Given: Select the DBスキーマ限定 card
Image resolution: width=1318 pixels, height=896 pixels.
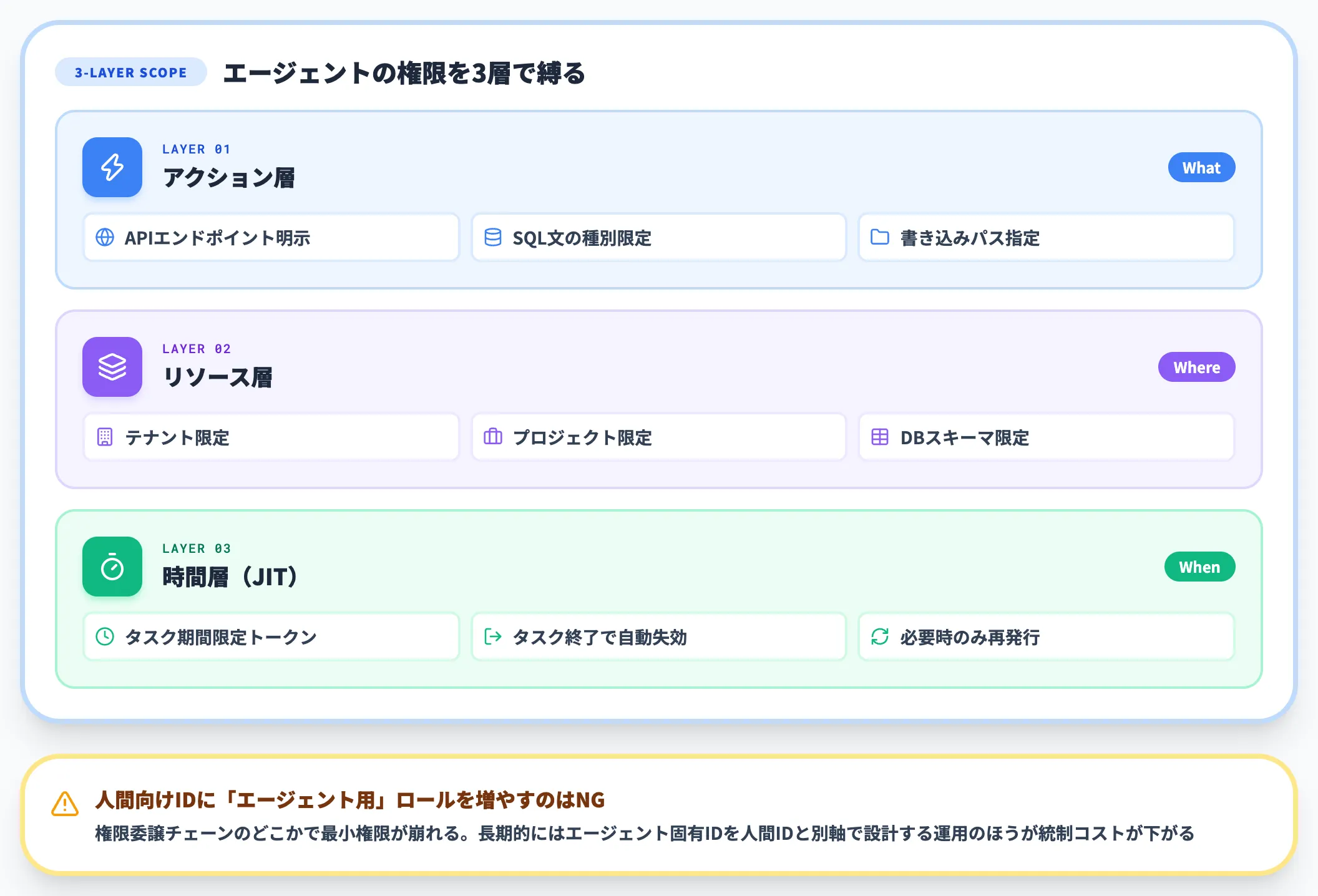Looking at the screenshot, I should point(1047,437).
